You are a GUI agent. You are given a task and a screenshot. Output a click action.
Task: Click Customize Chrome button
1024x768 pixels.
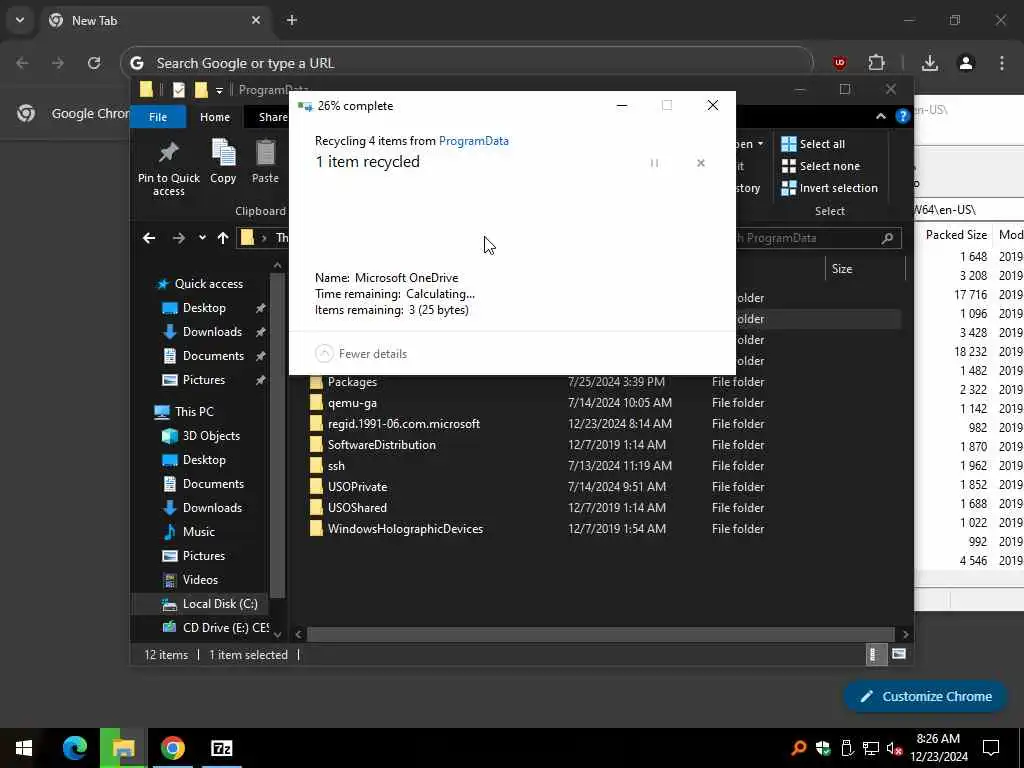pyautogui.click(x=926, y=696)
